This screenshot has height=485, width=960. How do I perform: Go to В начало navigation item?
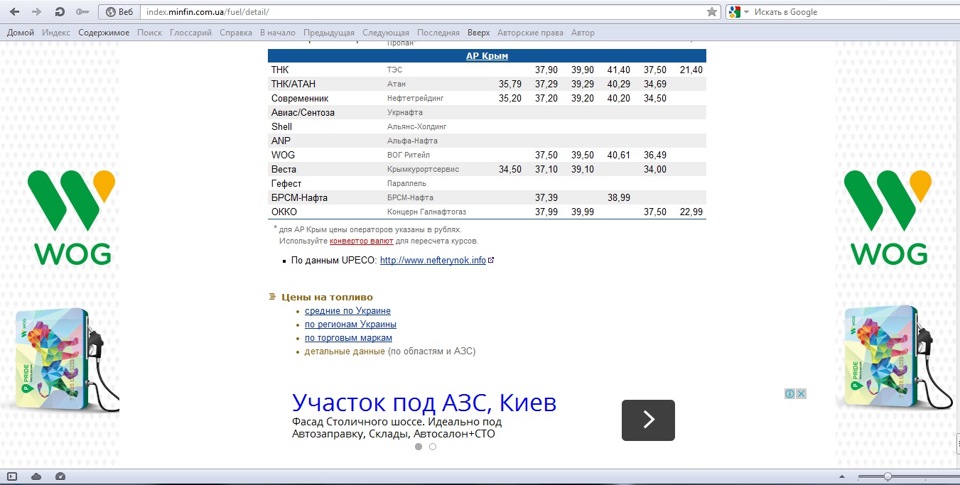coord(277,33)
